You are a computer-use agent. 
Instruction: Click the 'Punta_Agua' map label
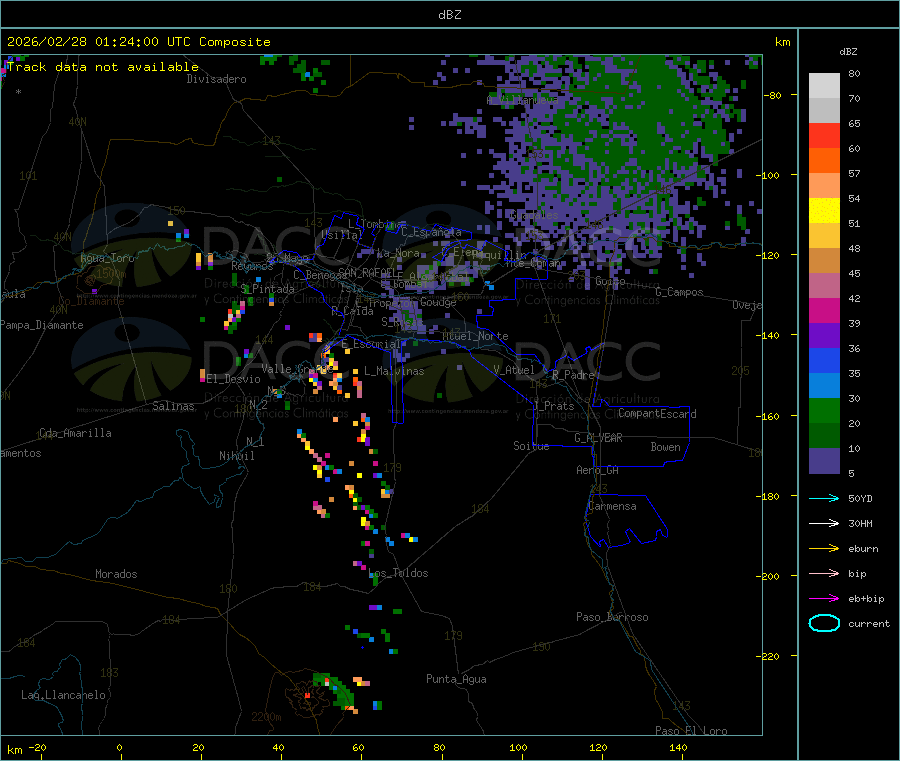click(456, 679)
